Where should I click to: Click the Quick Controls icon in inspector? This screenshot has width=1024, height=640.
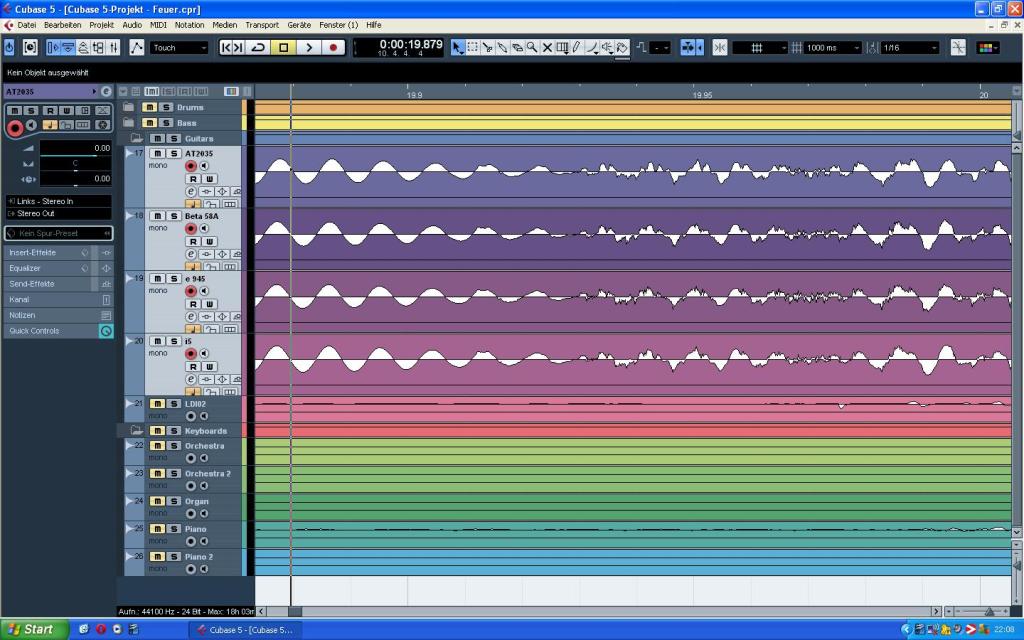click(x=106, y=331)
